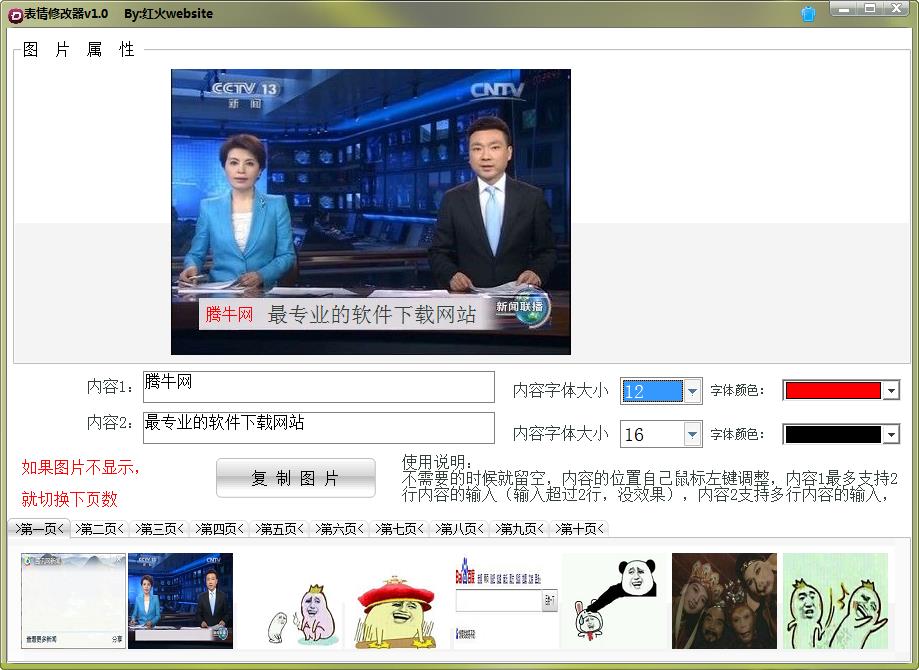This screenshot has width=919, height=670.
Task: Select the CCTV news anchor thumbnail
Action: [180, 600]
